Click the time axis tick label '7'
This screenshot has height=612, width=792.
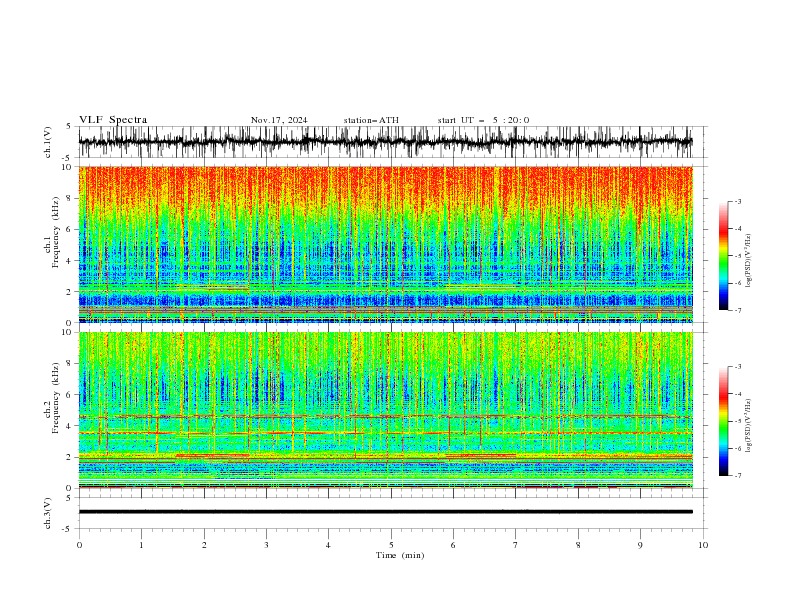[516, 545]
